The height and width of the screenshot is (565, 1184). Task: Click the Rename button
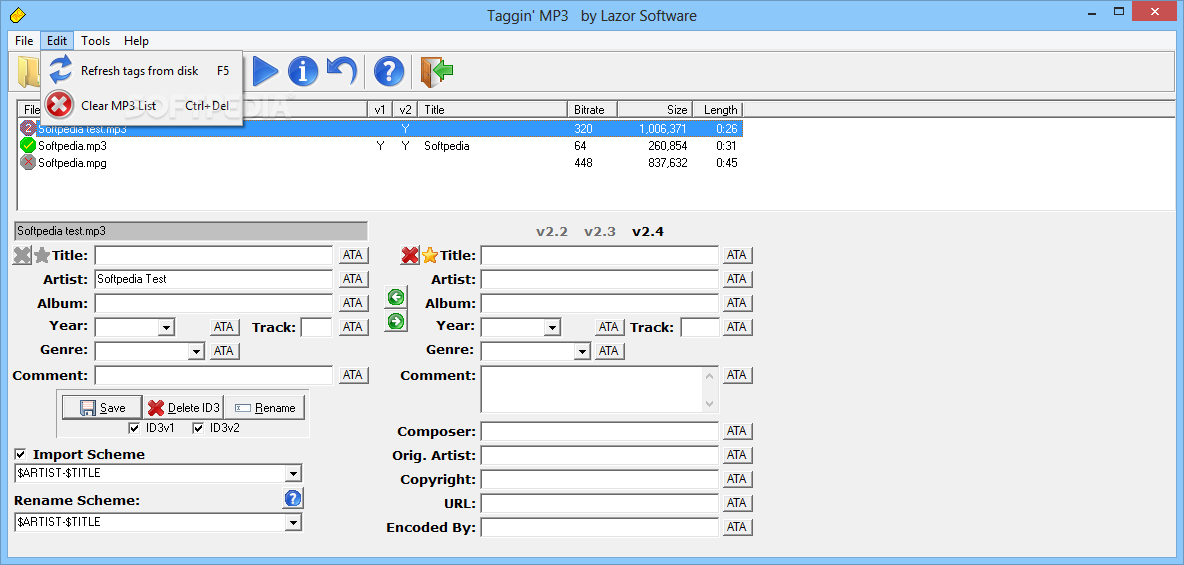[x=264, y=408]
